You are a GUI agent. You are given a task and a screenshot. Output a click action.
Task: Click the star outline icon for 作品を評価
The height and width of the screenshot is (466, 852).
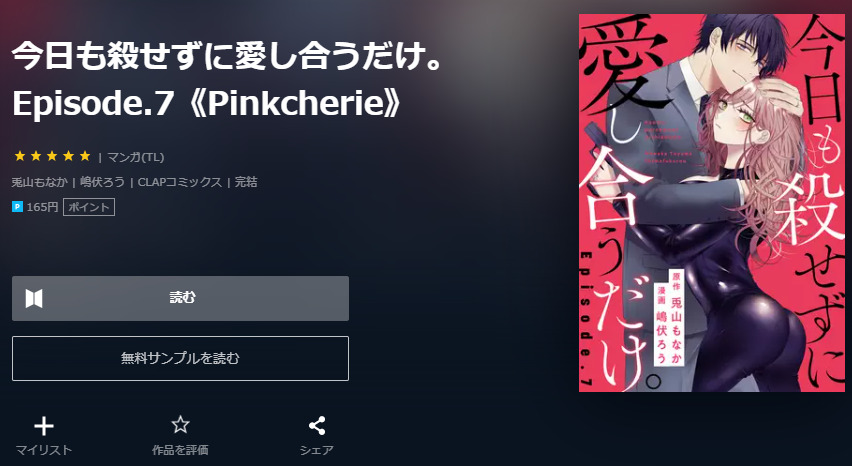(180, 425)
